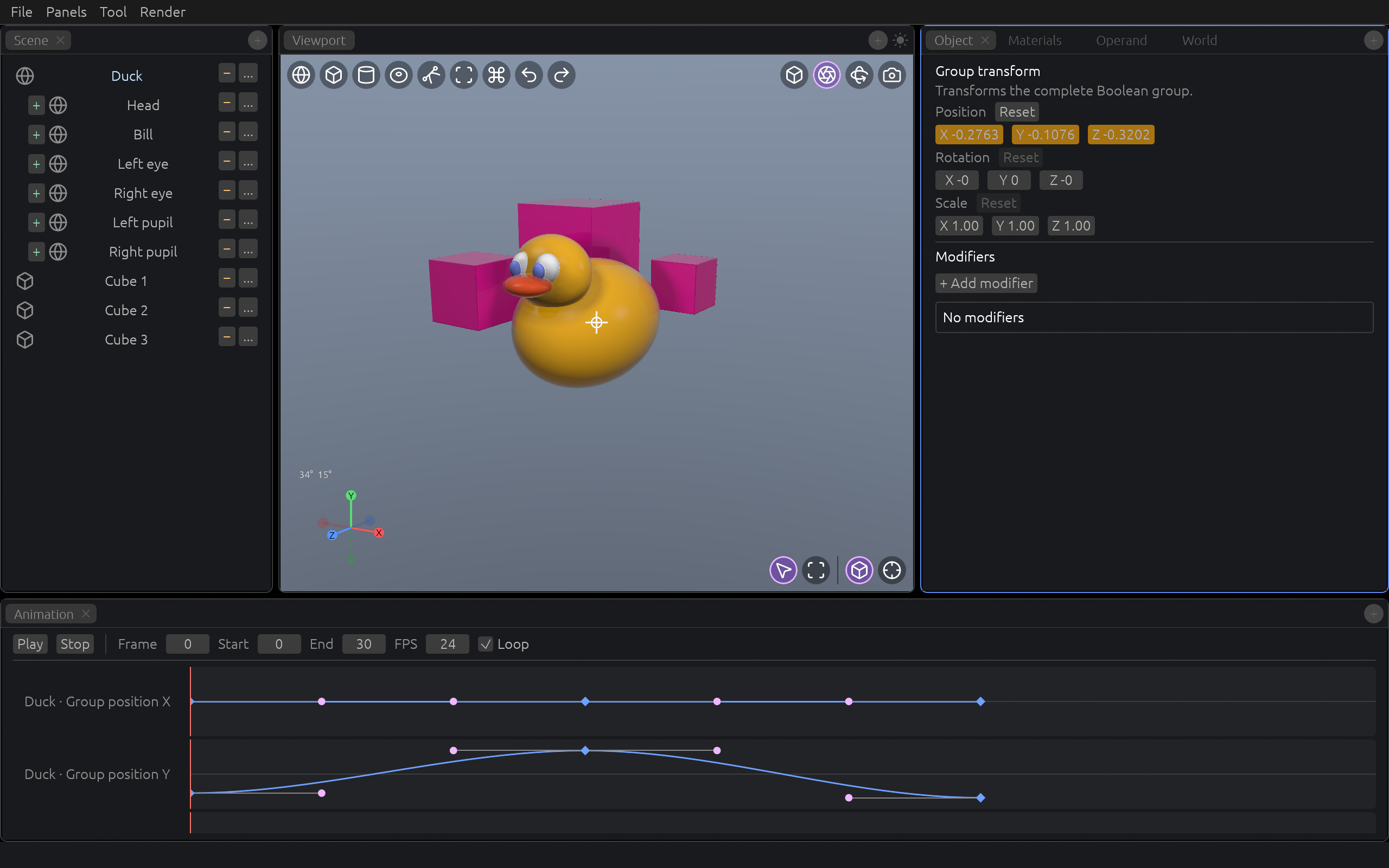
Task: Open the Tool menu
Action: 113,12
